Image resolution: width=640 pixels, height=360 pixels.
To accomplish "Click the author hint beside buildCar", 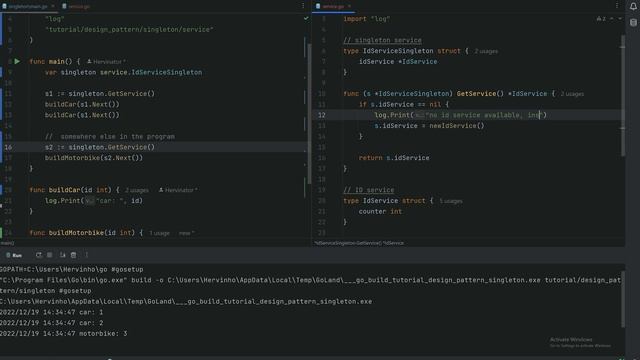I will pos(178,190).
